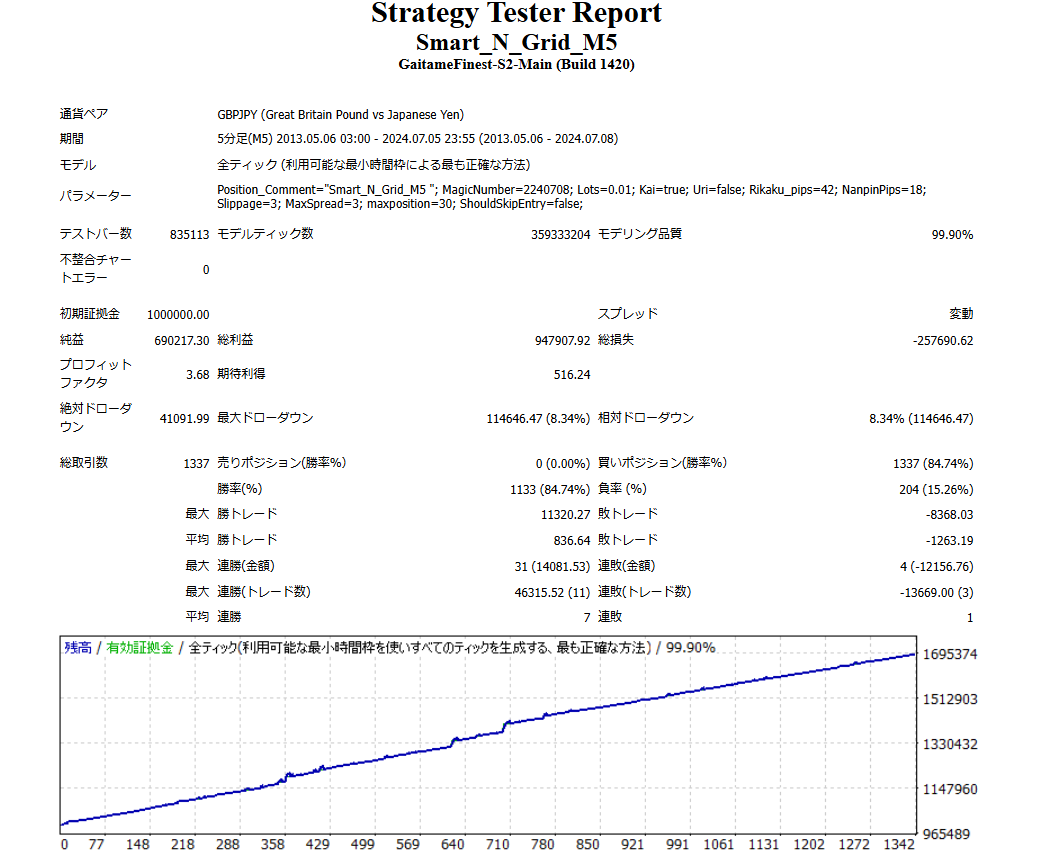Click long positions value 1337 (84.74%)

(933, 463)
